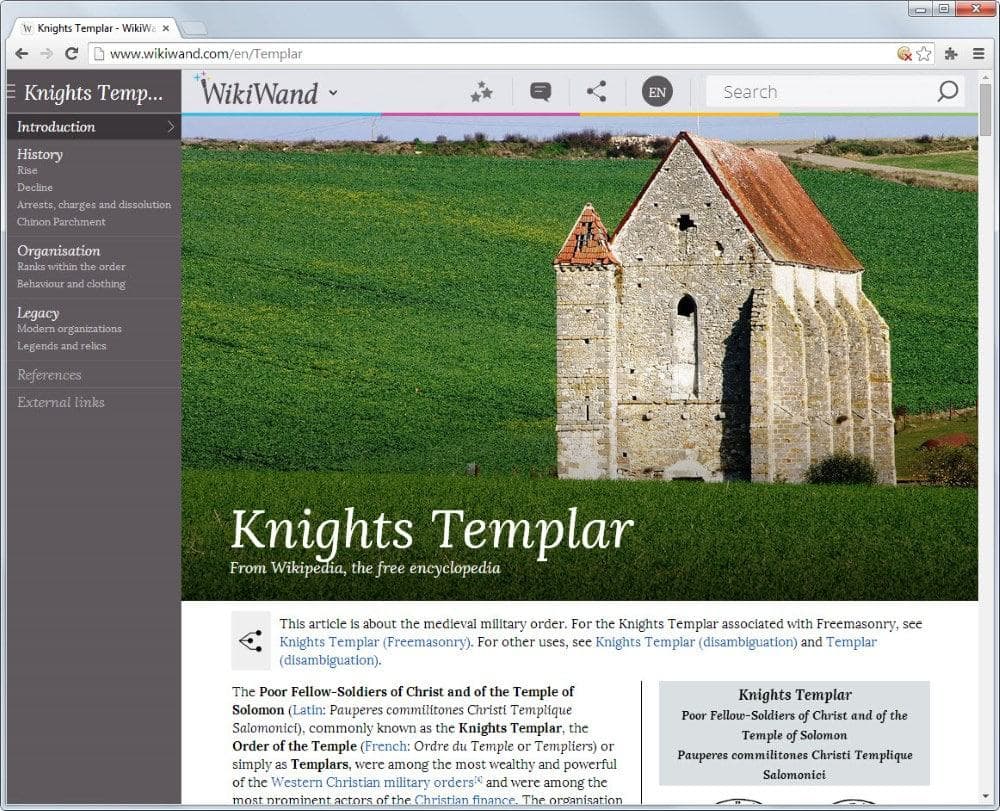
Task: Open Knights Templar (Freemasonry) link
Action: click(x=374, y=642)
